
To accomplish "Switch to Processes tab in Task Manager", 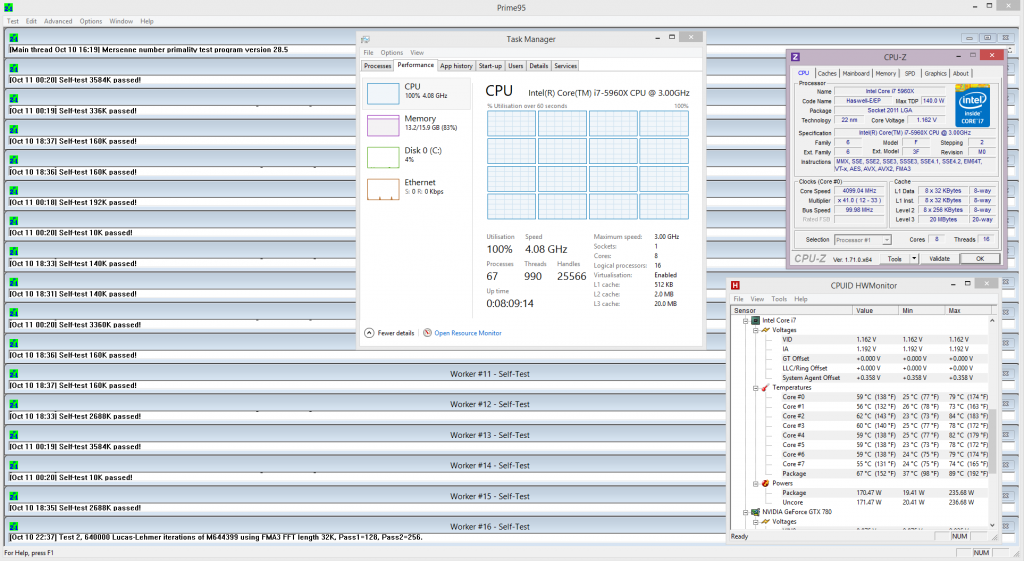I will coord(377,66).
